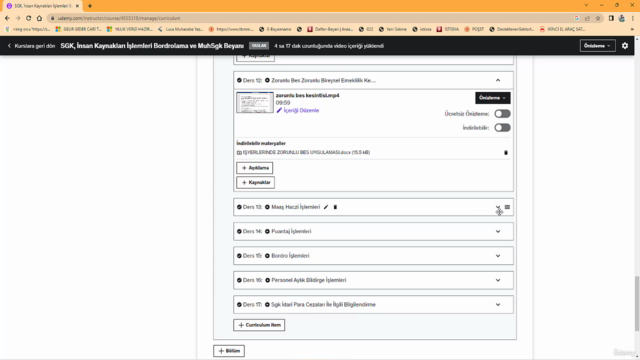Click the + Bölüm button

click(x=229, y=351)
